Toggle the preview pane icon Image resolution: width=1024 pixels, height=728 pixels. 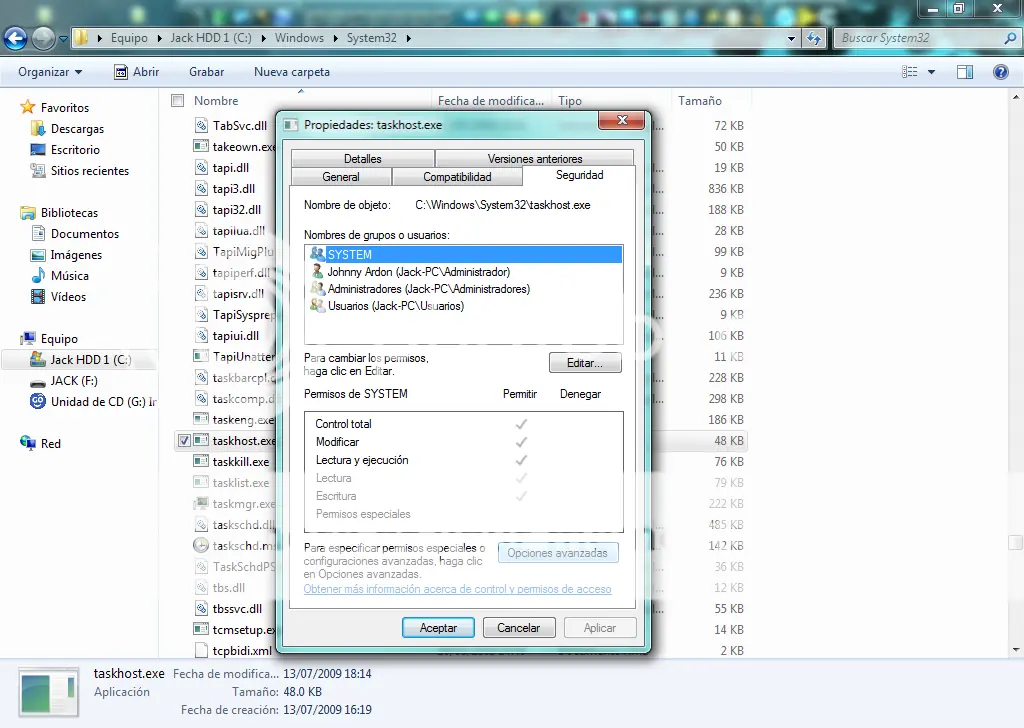(965, 72)
